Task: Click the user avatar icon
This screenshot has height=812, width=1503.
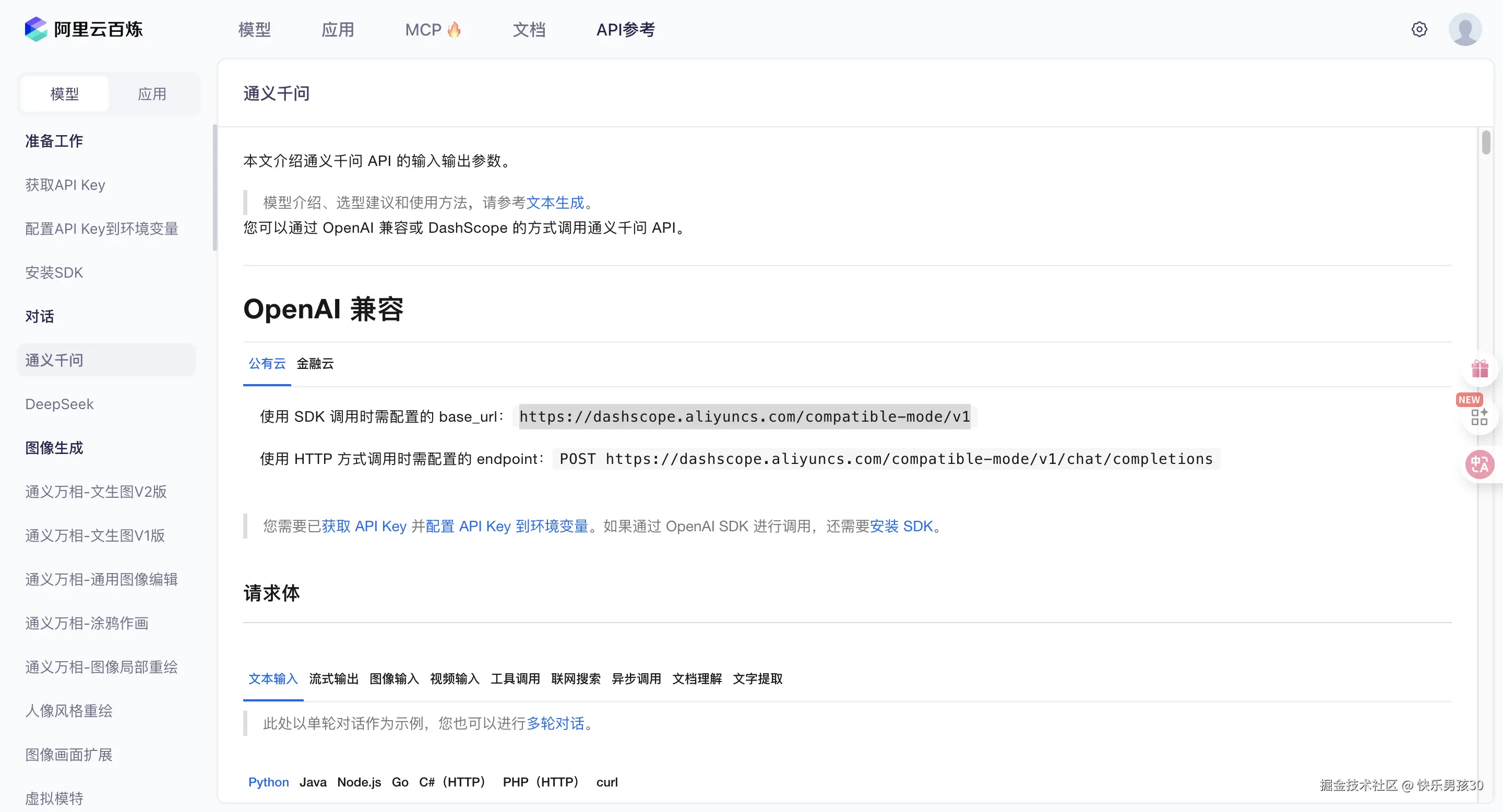Action: coord(1464,29)
